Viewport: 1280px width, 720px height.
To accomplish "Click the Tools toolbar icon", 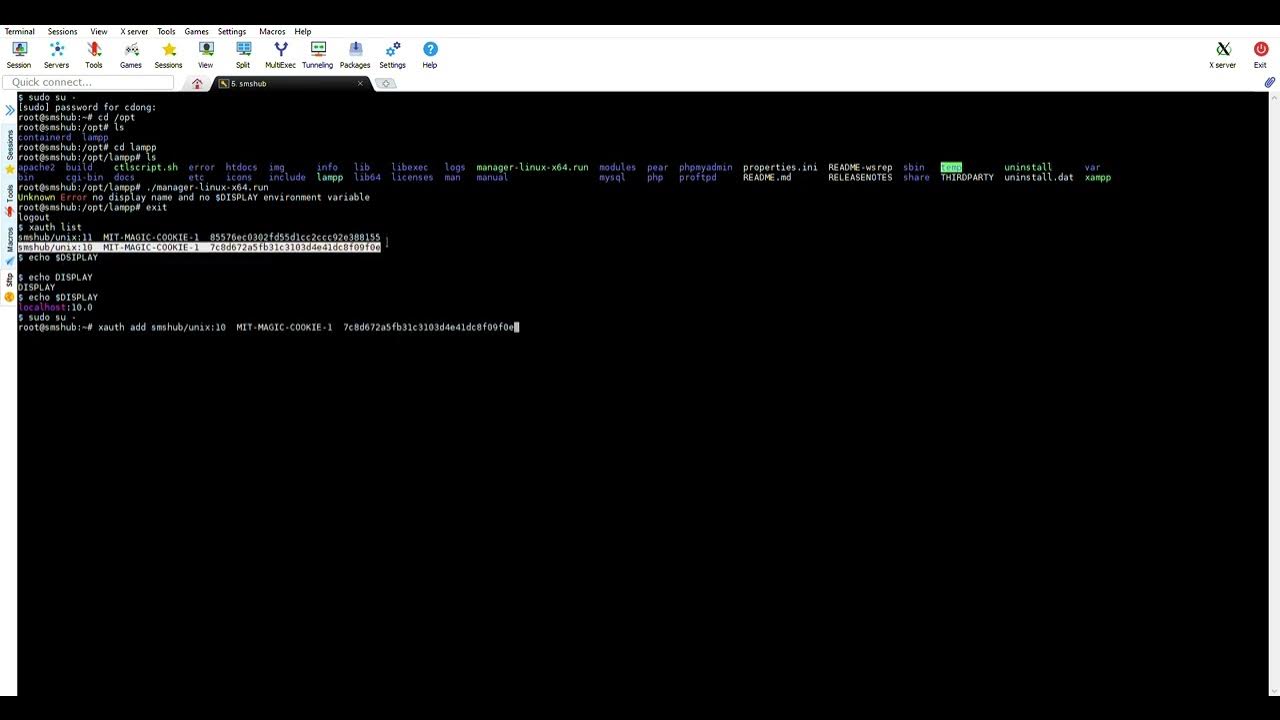I will [x=94, y=55].
